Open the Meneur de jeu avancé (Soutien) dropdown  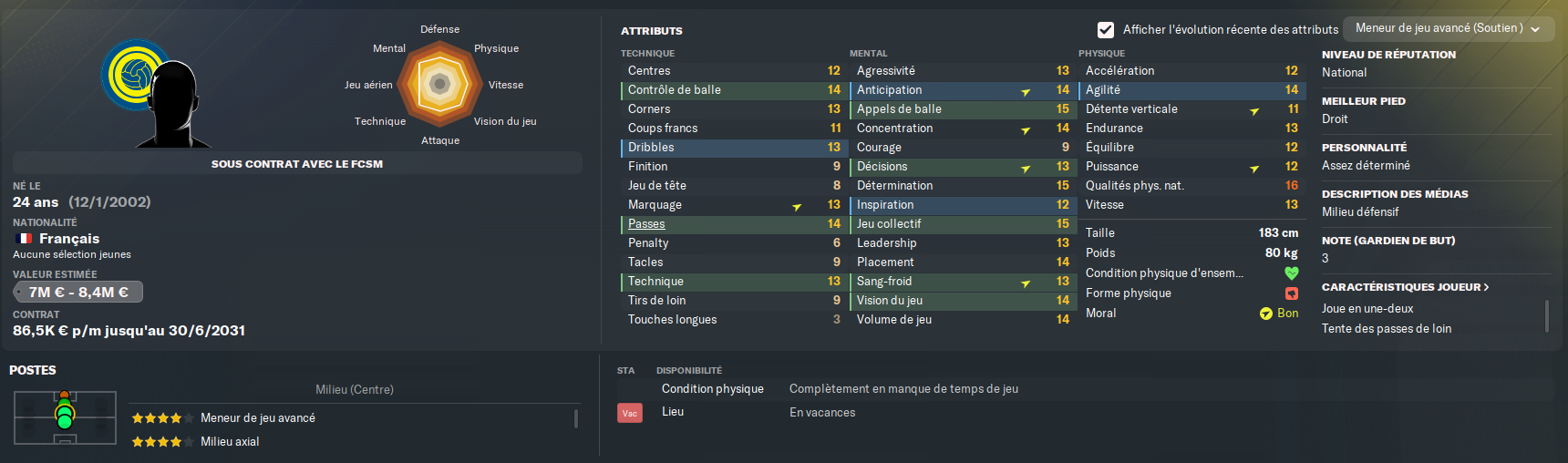pos(1448,28)
